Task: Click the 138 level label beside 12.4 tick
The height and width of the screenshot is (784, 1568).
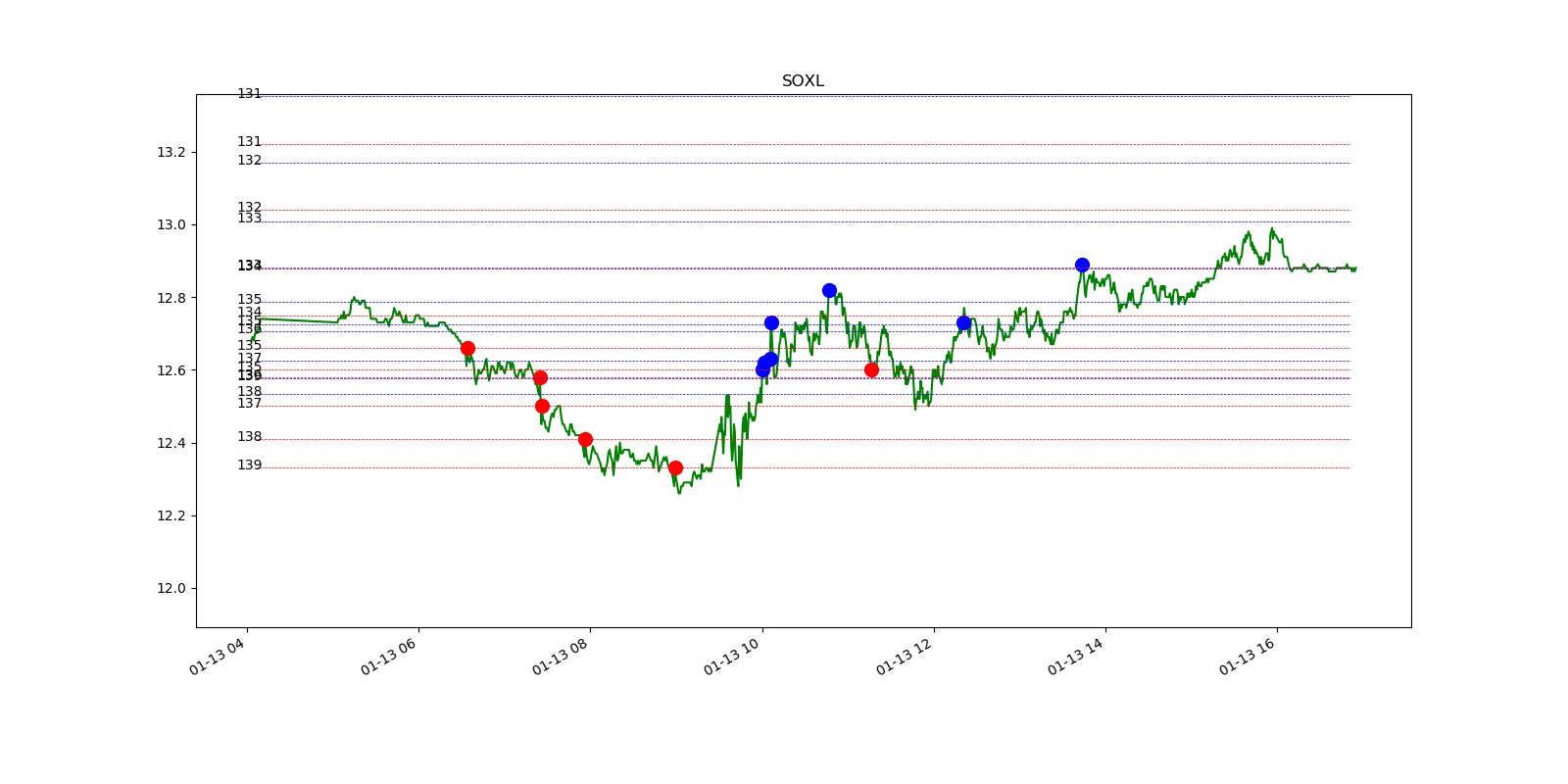Action: (250, 437)
